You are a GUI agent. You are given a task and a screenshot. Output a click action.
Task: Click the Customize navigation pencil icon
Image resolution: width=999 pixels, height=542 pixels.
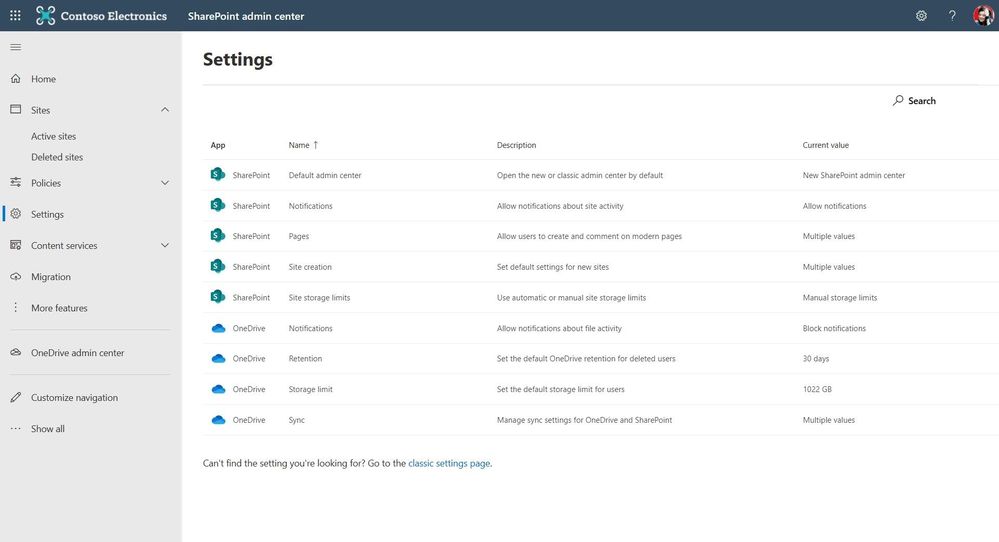15,398
